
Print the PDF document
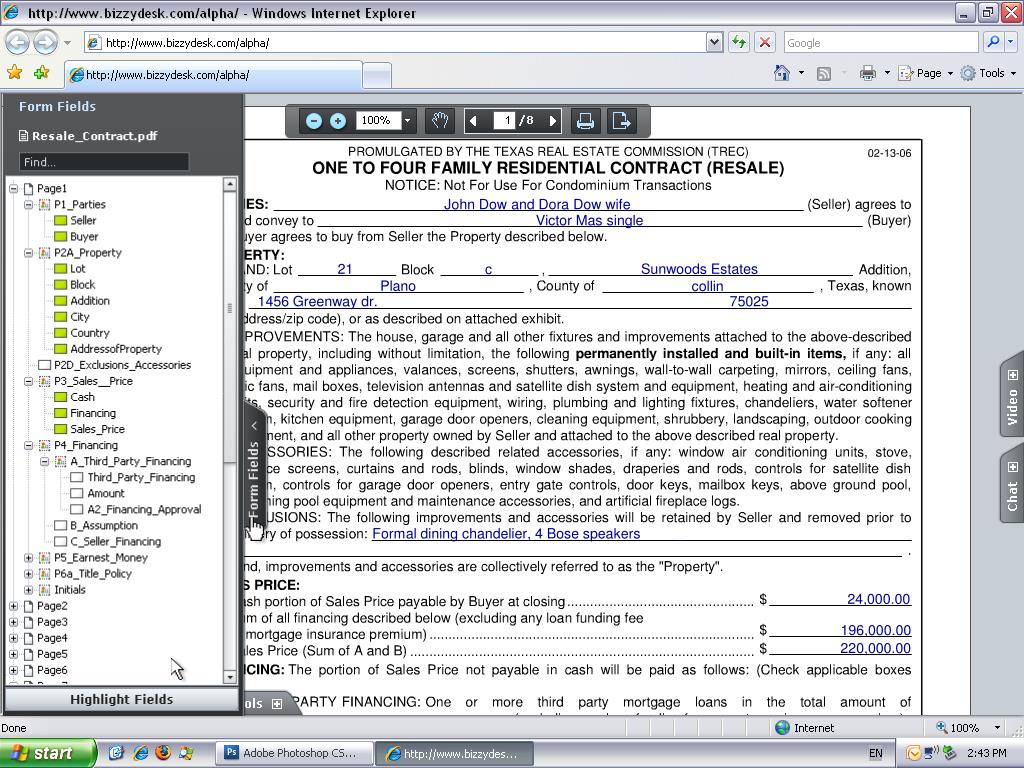pyautogui.click(x=585, y=121)
